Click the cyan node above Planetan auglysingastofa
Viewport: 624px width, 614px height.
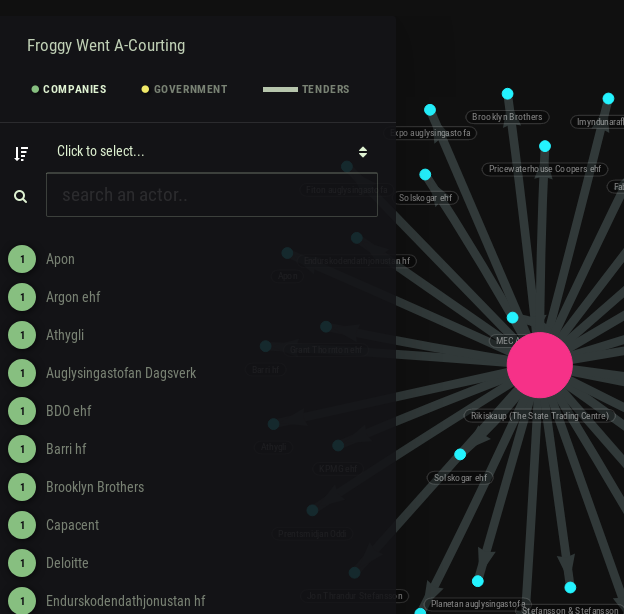click(478, 581)
